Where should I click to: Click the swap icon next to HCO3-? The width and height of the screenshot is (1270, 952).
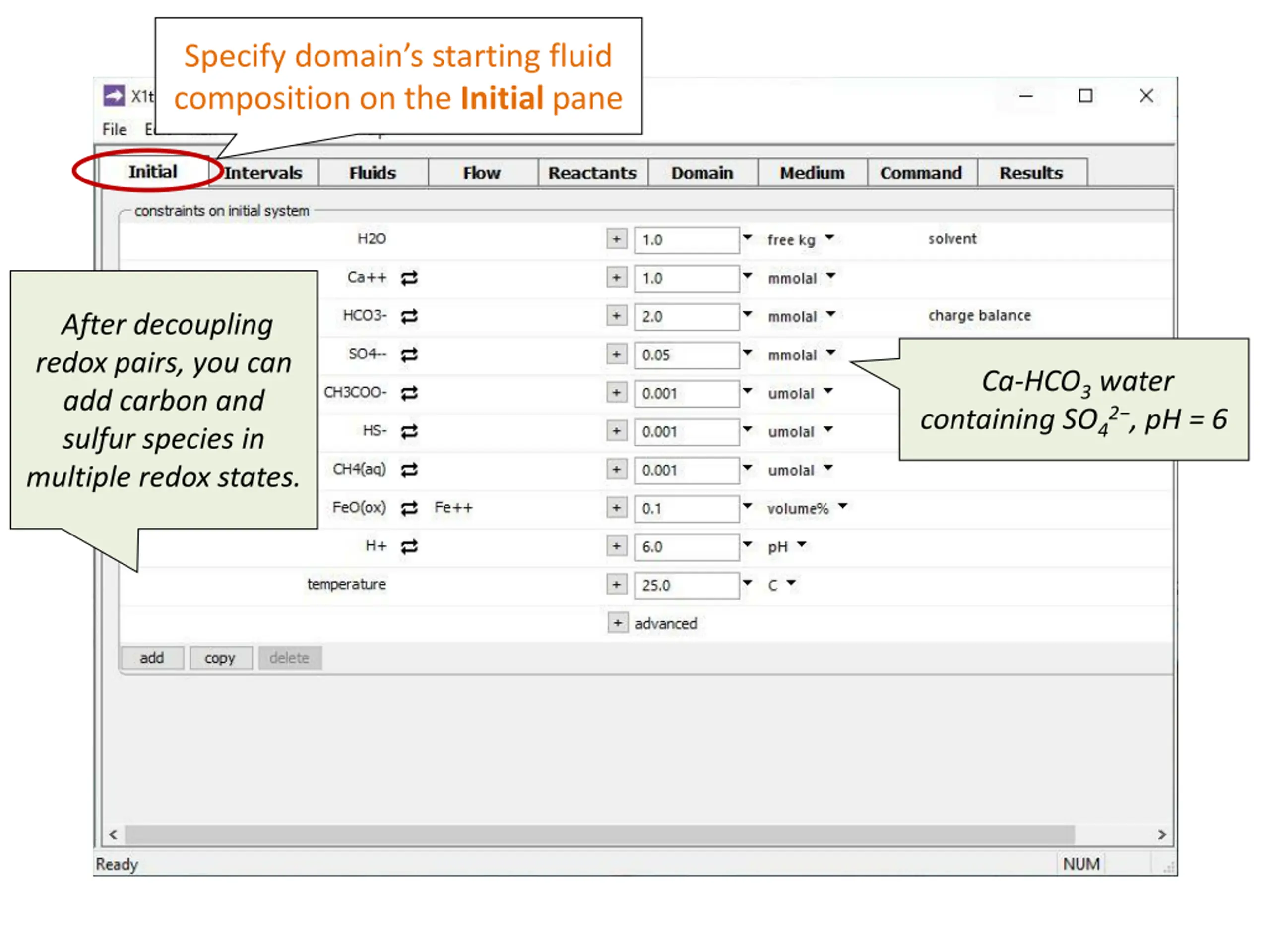409,317
